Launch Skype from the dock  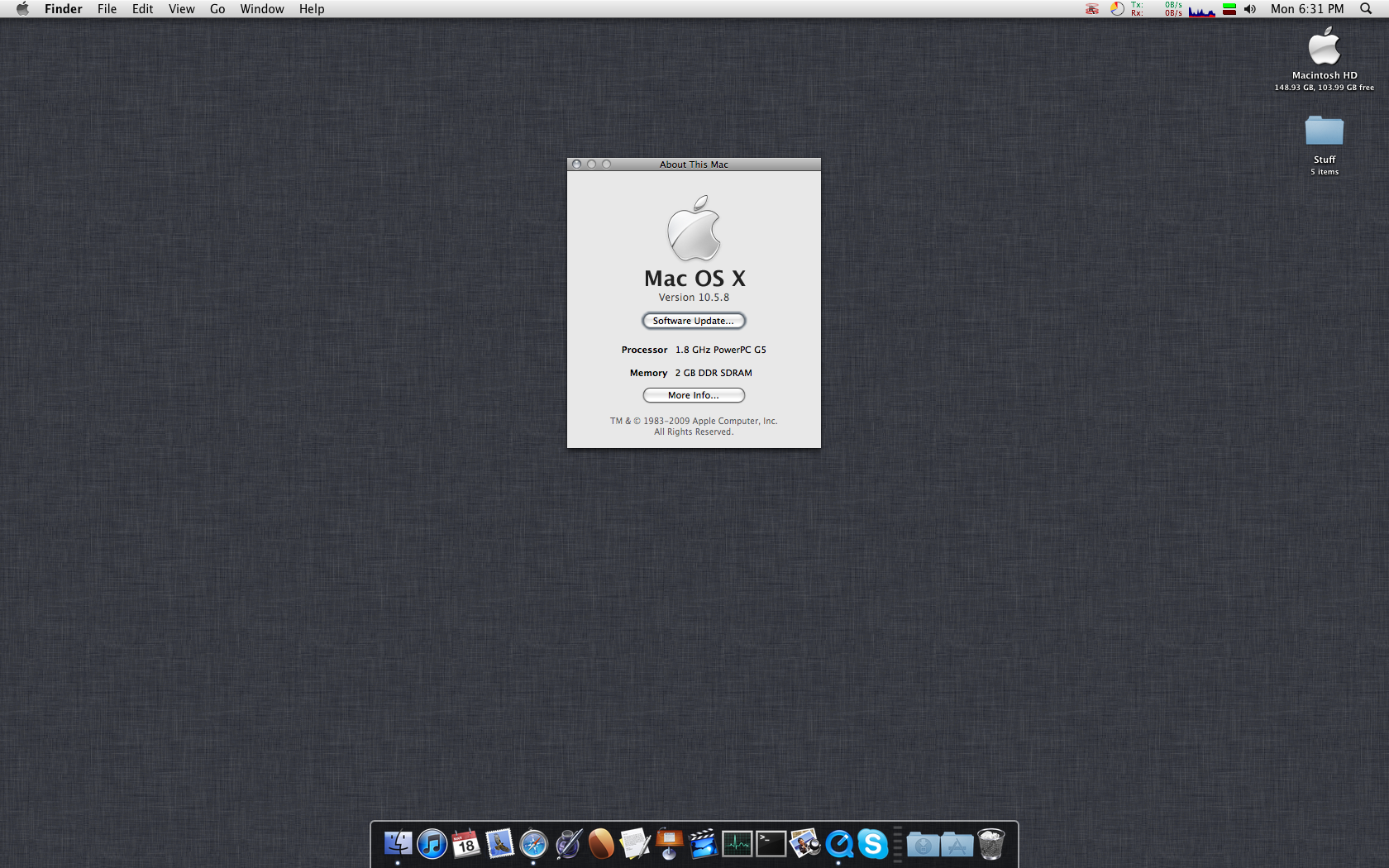pos(872,844)
